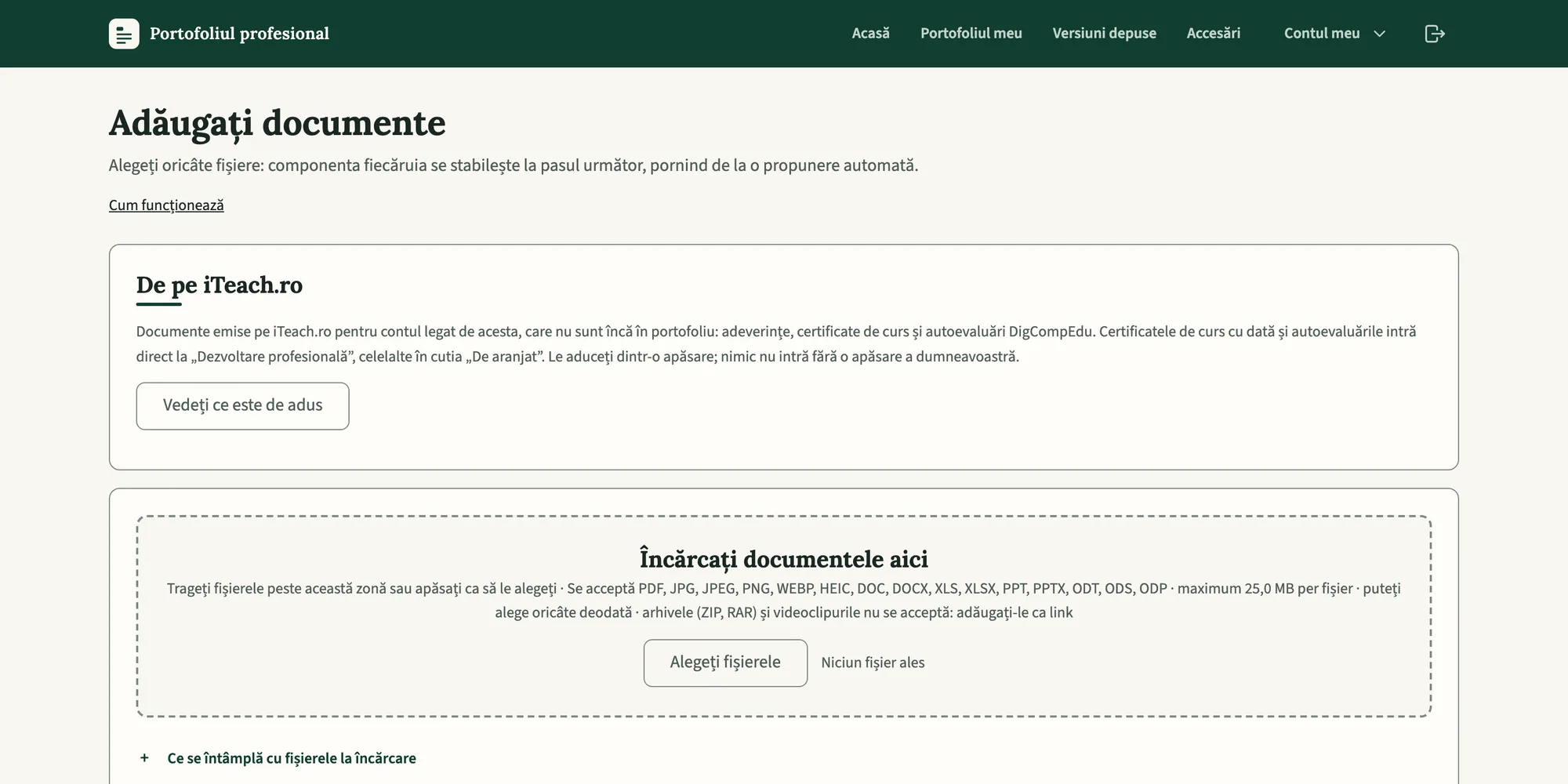
Task: Open Versiuni depuse in the navigation
Action: [1104, 34]
